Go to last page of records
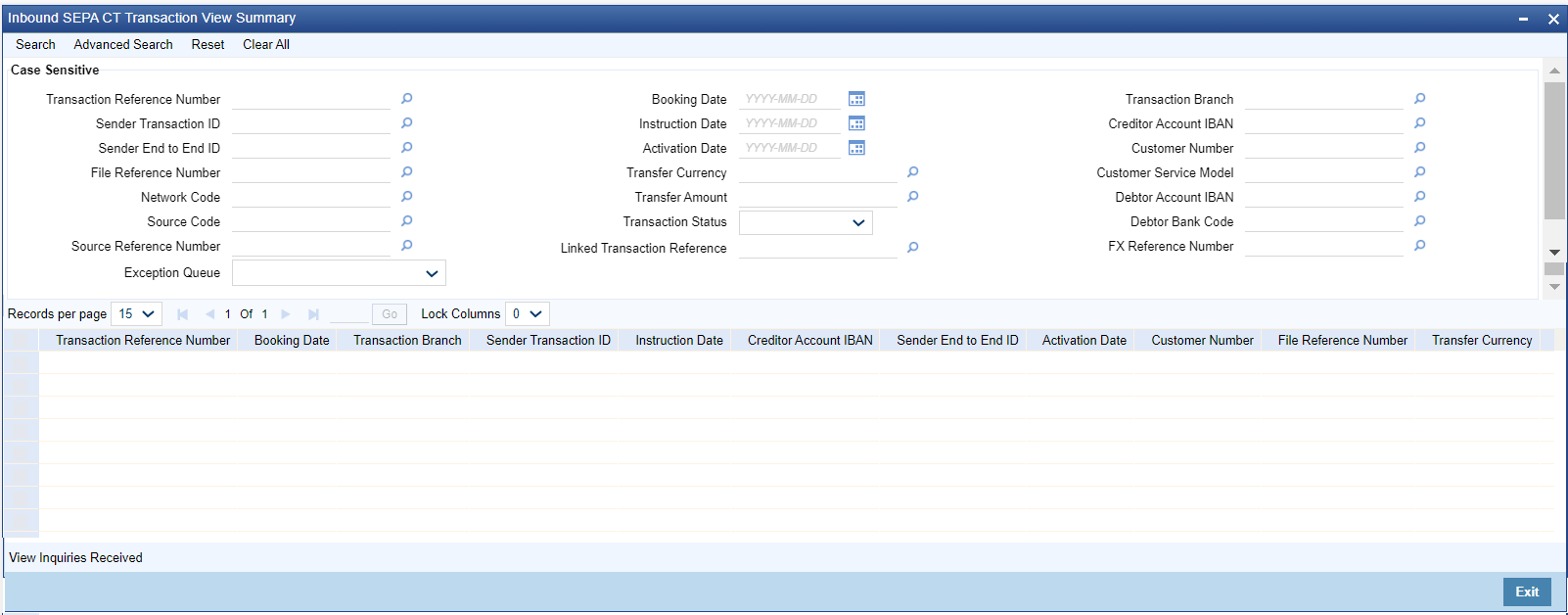 313,314
